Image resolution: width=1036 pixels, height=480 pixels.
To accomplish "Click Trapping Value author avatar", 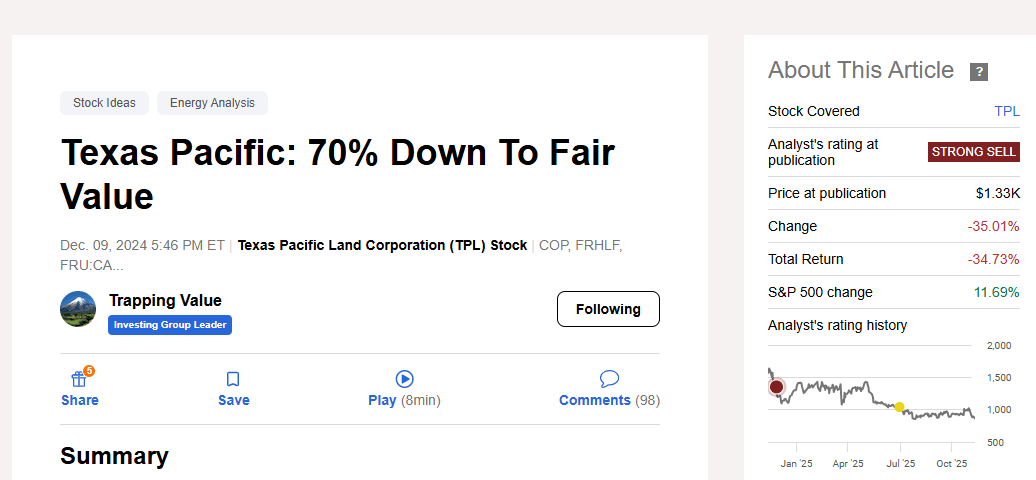I will (78, 309).
